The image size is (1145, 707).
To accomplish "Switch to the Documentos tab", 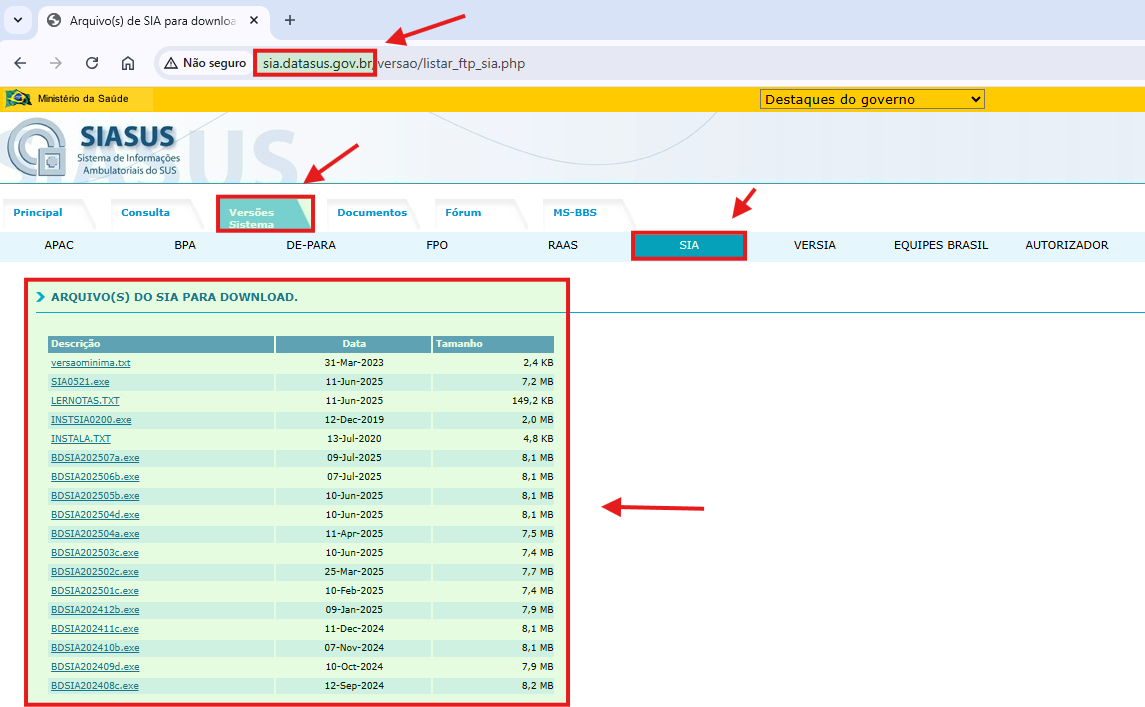I will (372, 212).
